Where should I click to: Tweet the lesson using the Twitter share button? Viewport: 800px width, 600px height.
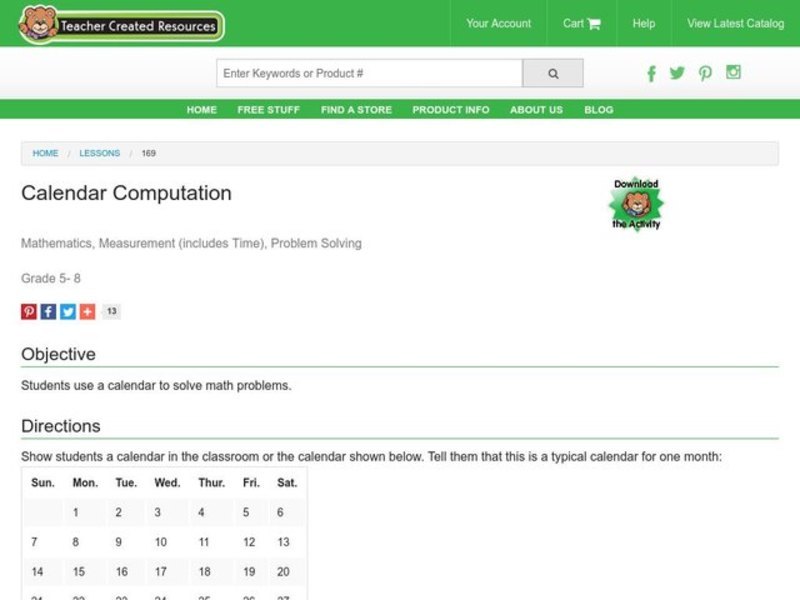(67, 311)
